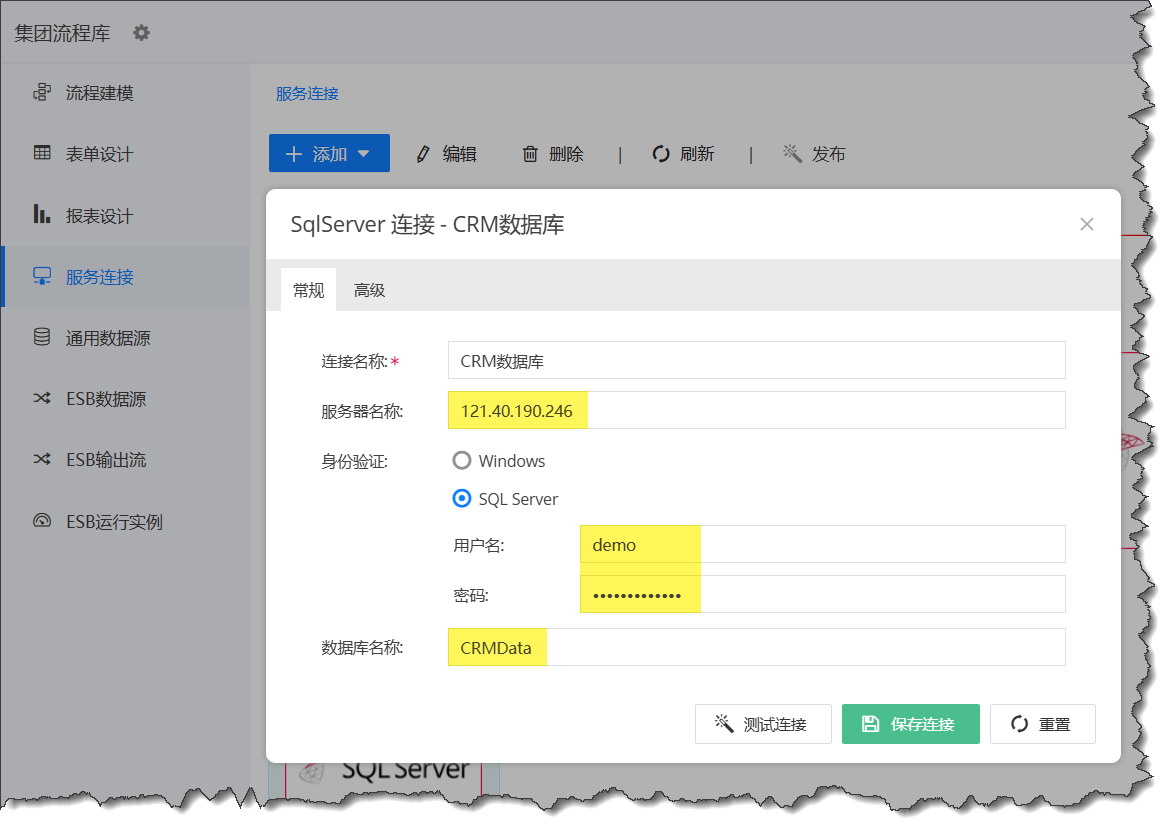Click the 服务连接 breadcrumb link
Screen dimensions: 1176x832
[x=307, y=93]
